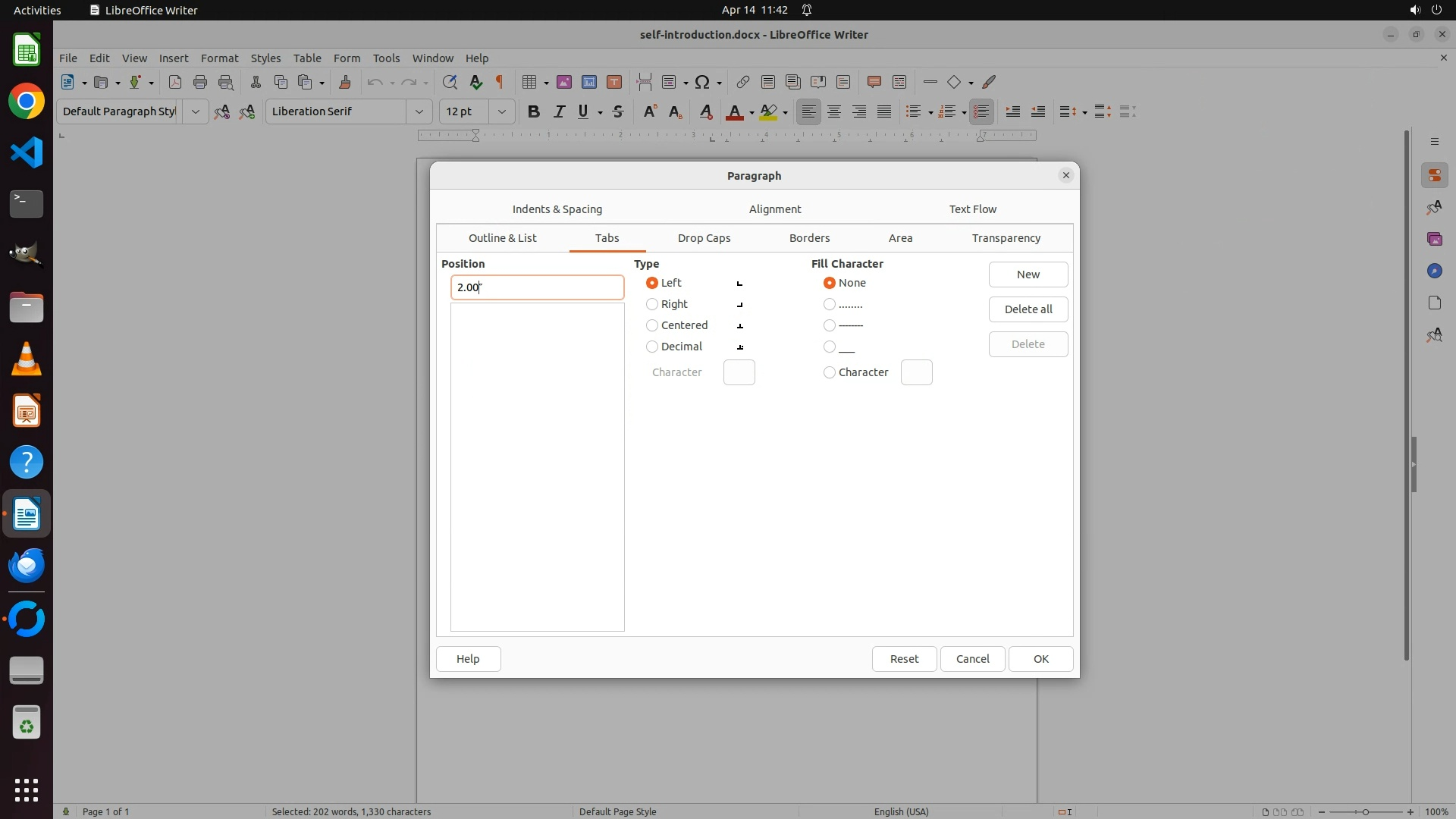Click the Center Horizontally alignment icon
This screenshot has height=819, width=1456.
[x=834, y=111]
